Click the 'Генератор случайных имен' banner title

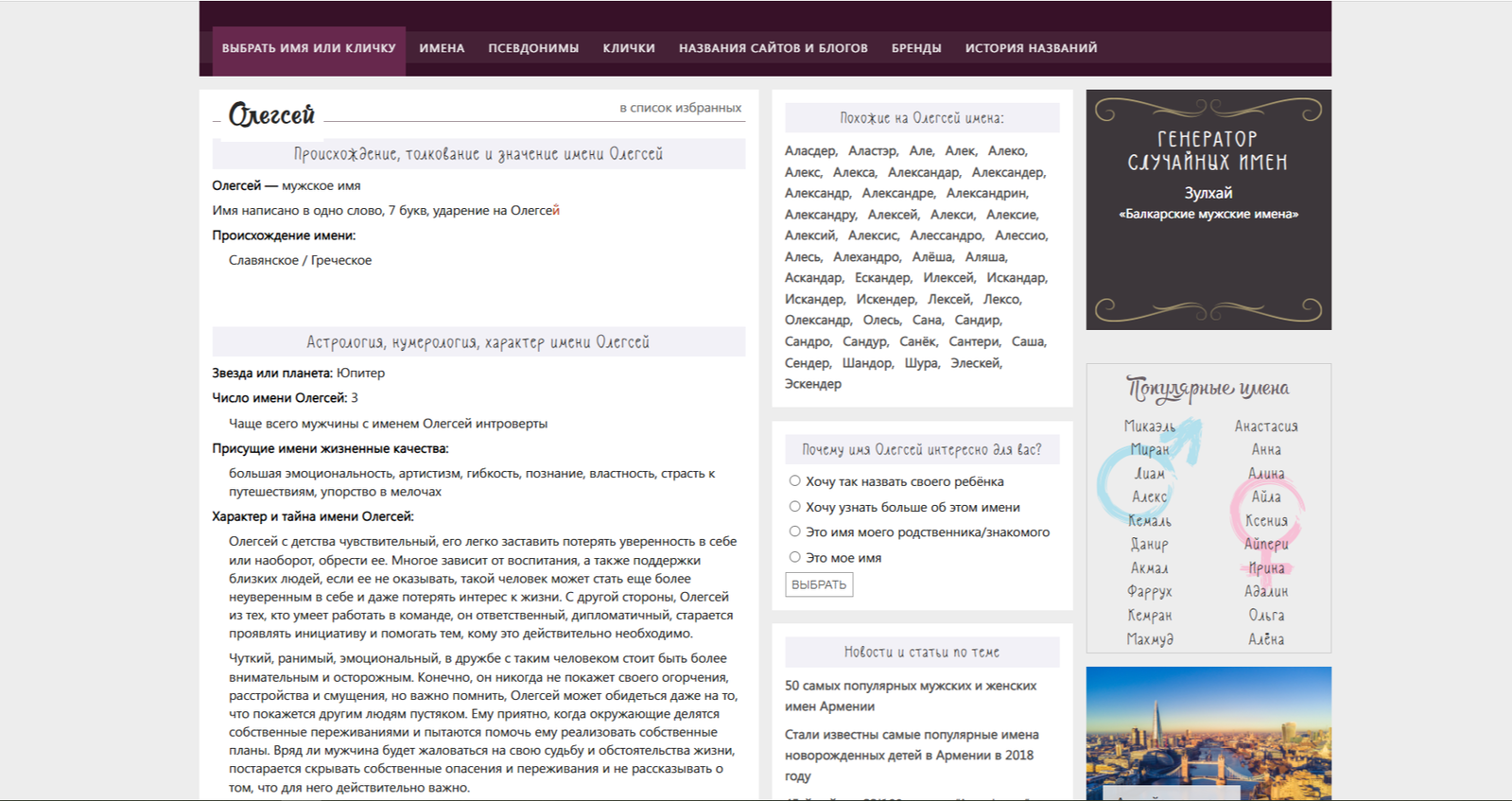(1208, 150)
